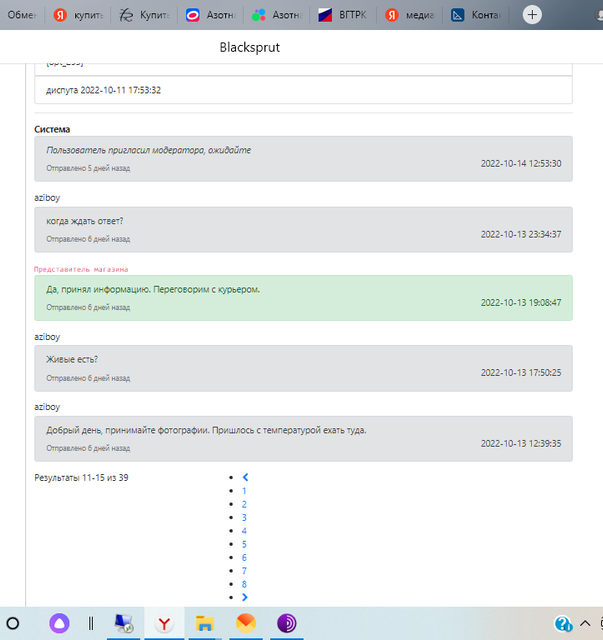This screenshot has width=603, height=640.
Task: Click timestamp 2022-10-13 23:34:37
Action: (x=521, y=234)
